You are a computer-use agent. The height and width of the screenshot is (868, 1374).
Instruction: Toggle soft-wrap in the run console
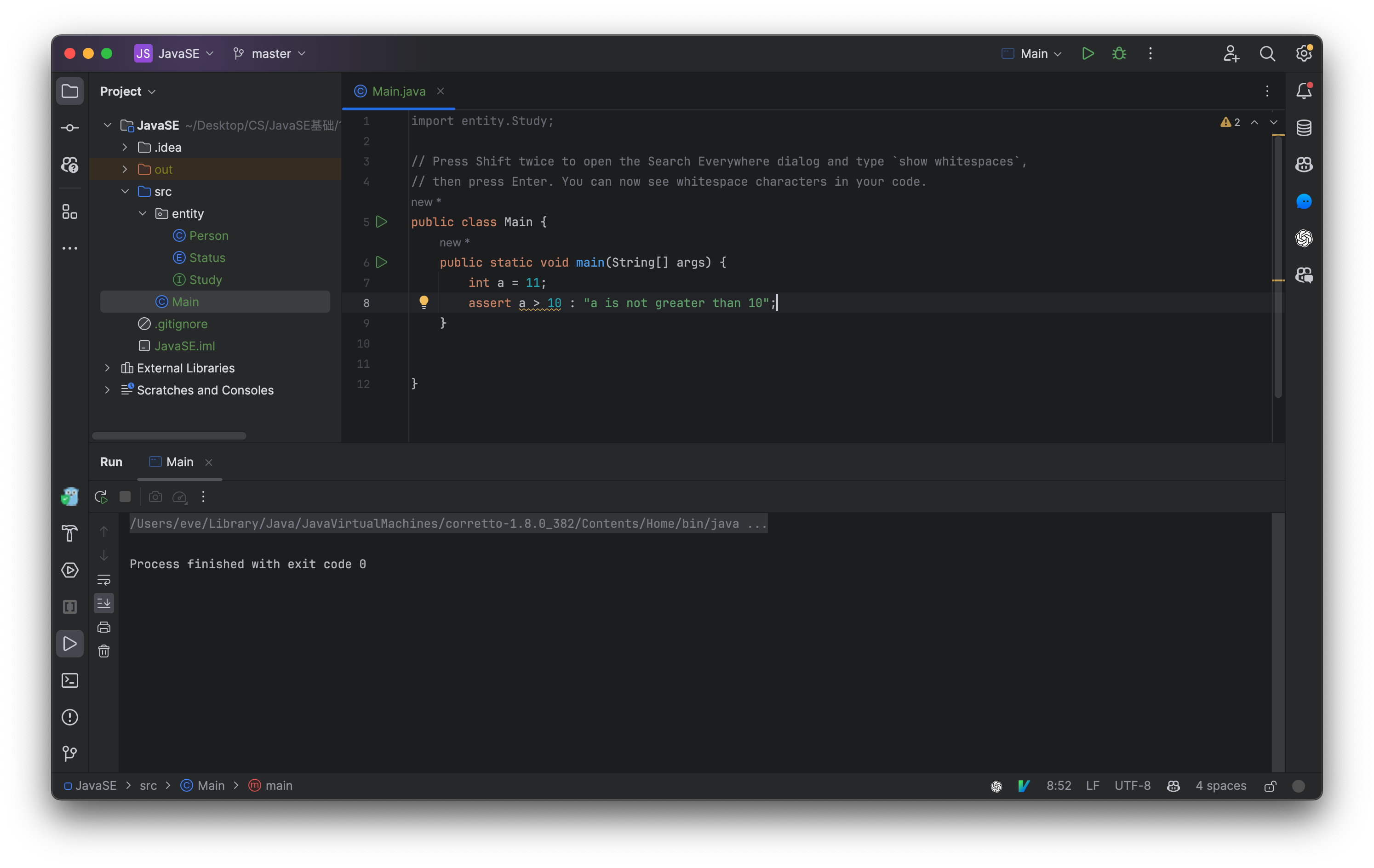104,579
